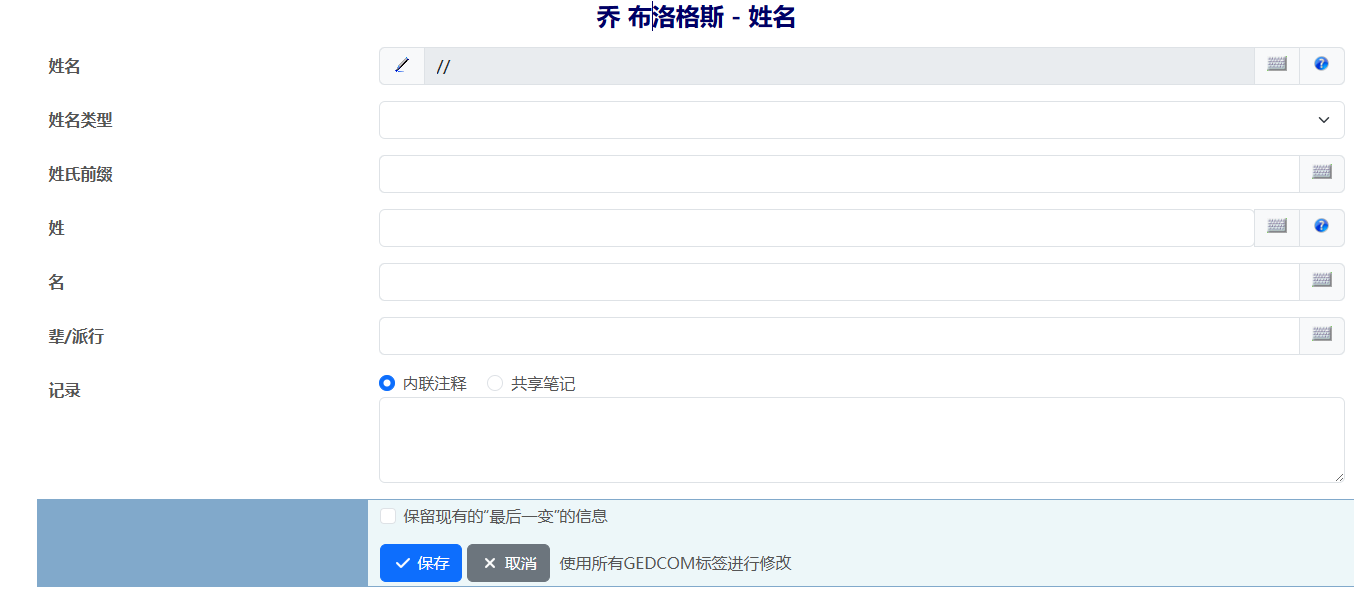Viewport: 1354px width, 595px height.
Task: Select the 共享笔记 radio option
Action: tap(495, 383)
